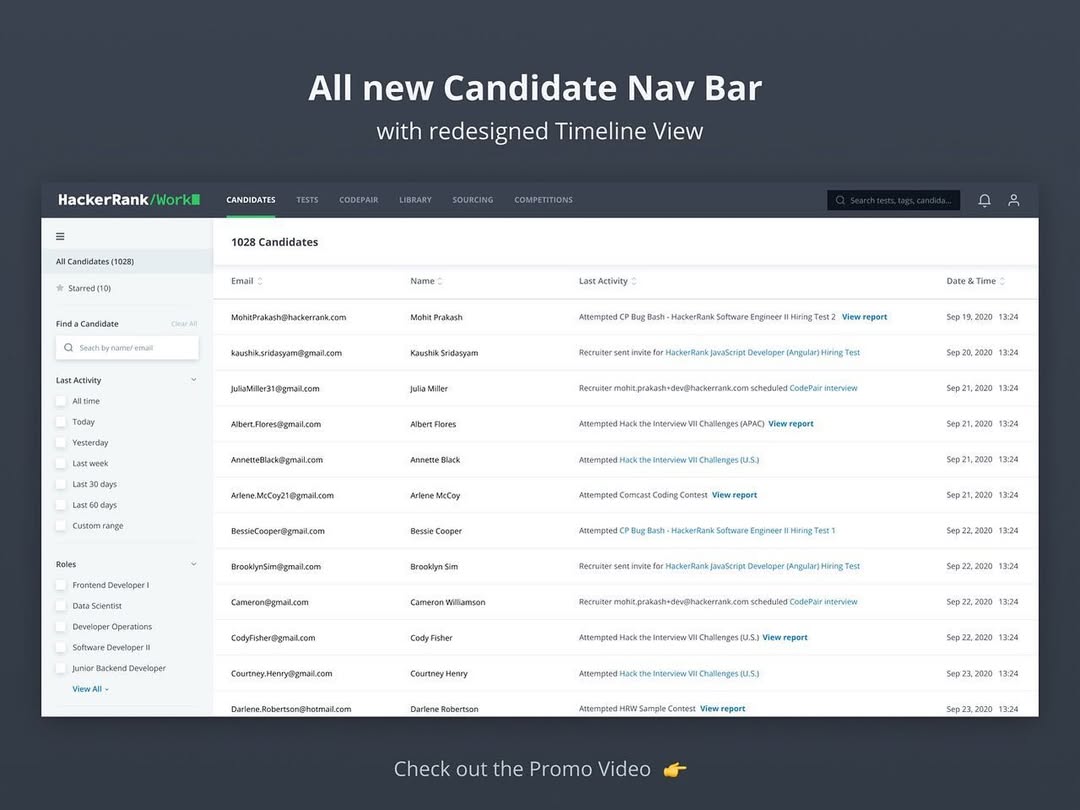
Task: Sort by the Email column arrows
Action: pyautogui.click(x=260, y=281)
